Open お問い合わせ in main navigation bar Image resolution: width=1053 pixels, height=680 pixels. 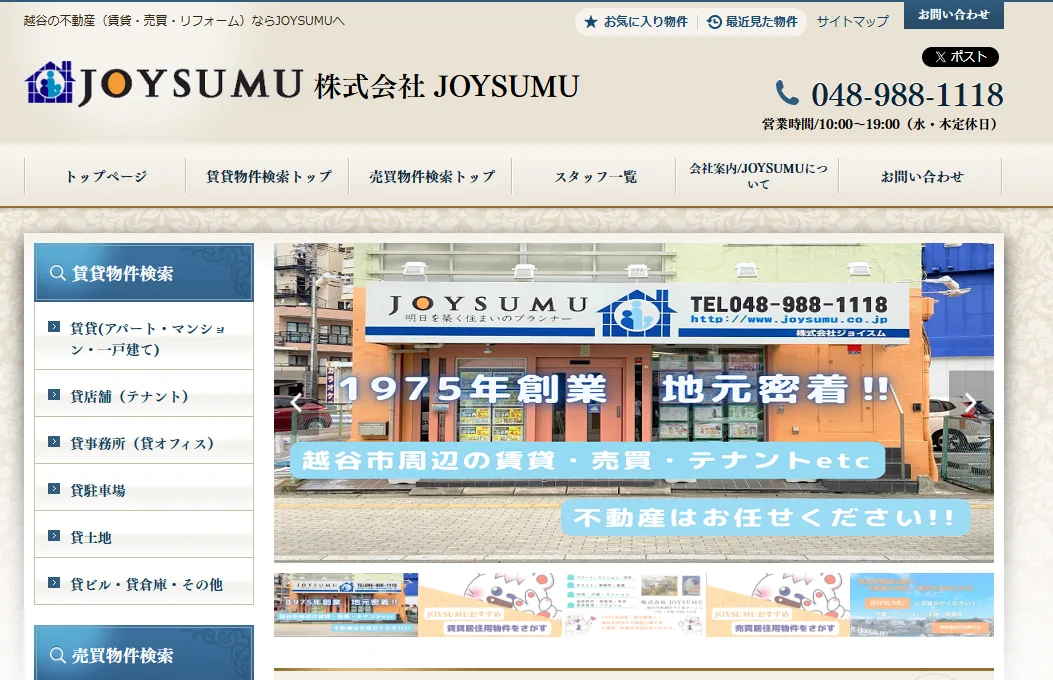[x=921, y=177]
